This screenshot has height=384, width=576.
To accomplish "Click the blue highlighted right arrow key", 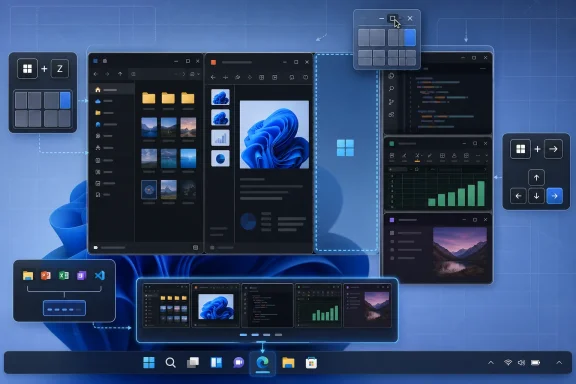I will tap(555, 196).
